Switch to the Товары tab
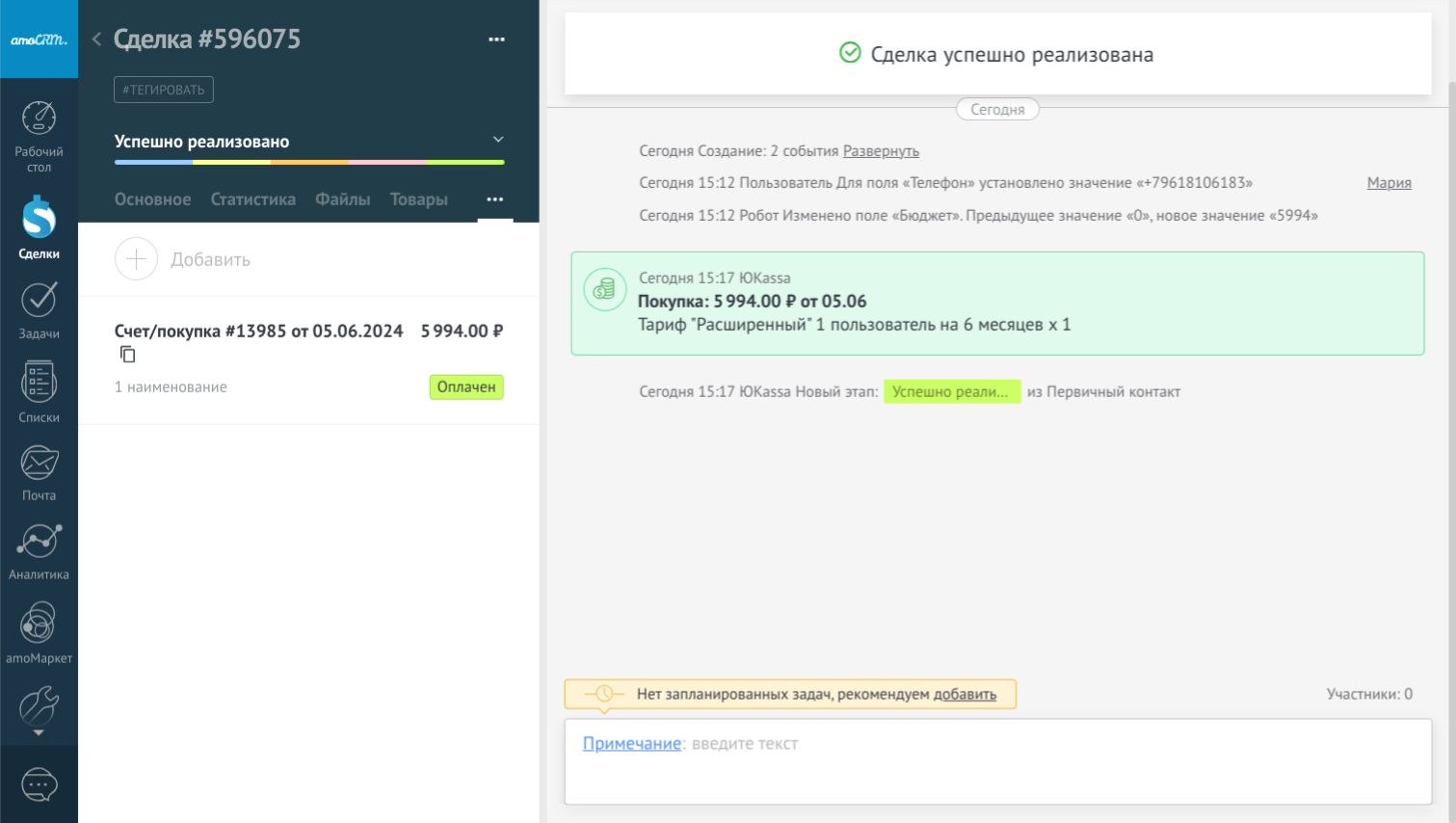This screenshot has height=823, width=1456. coord(418,199)
